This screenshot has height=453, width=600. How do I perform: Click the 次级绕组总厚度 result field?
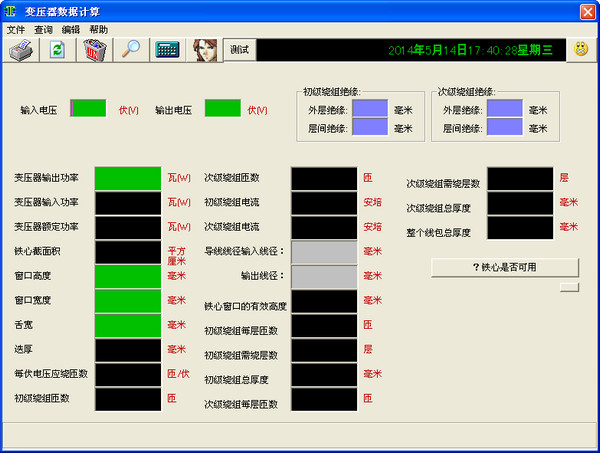[520, 203]
